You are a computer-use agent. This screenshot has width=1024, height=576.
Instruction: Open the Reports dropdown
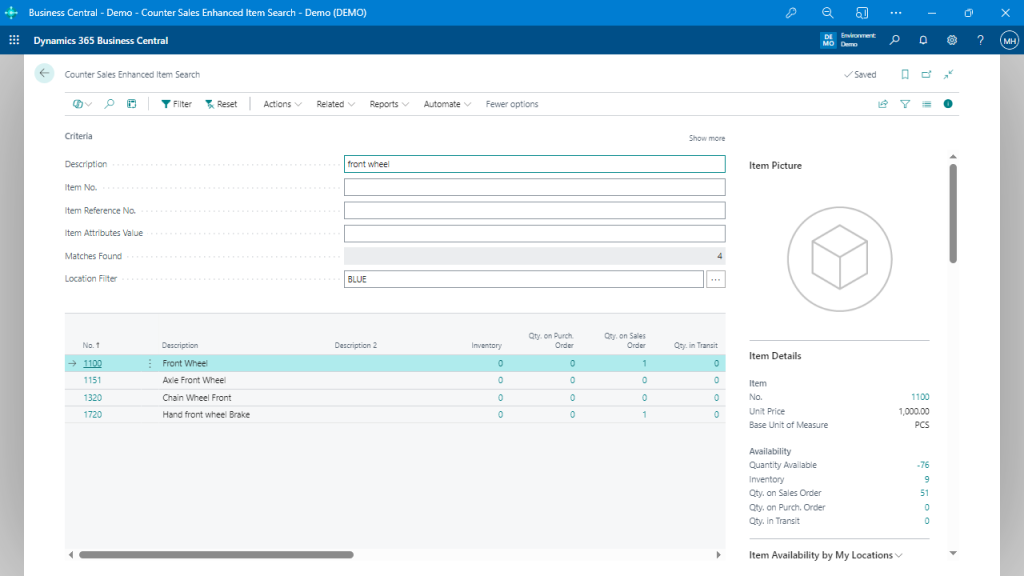pos(388,103)
